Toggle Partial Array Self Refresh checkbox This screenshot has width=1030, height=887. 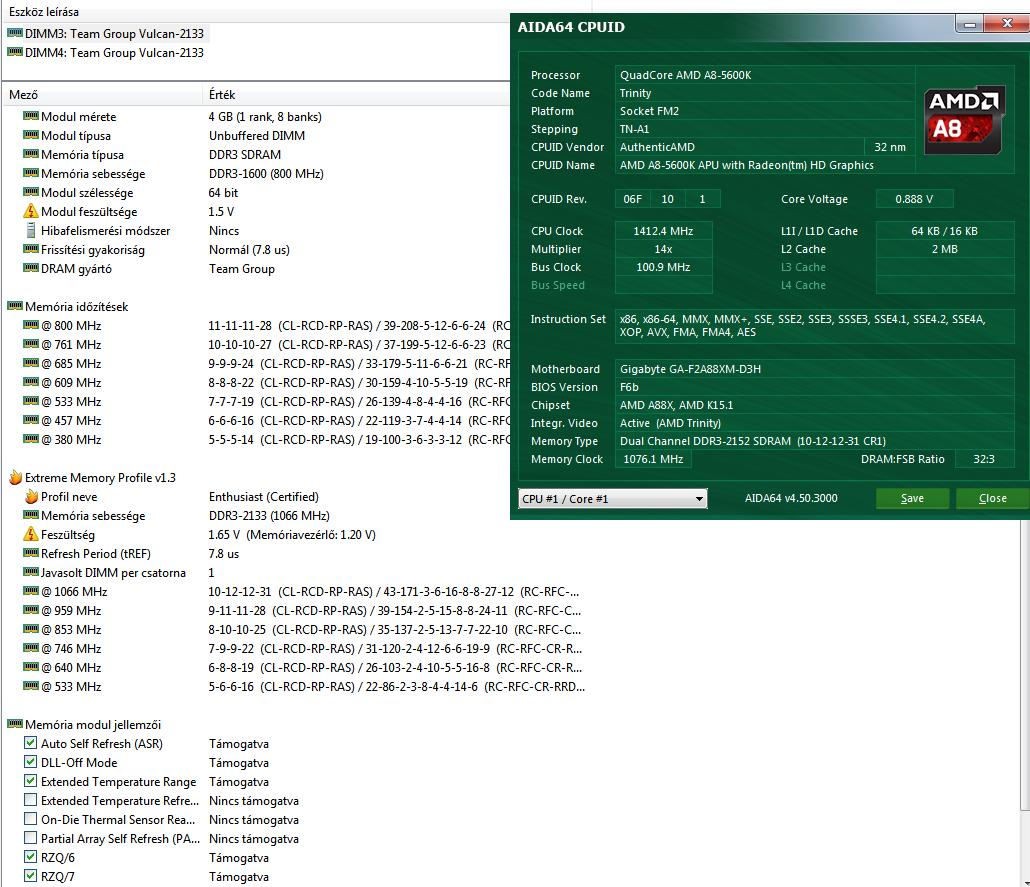[30, 838]
